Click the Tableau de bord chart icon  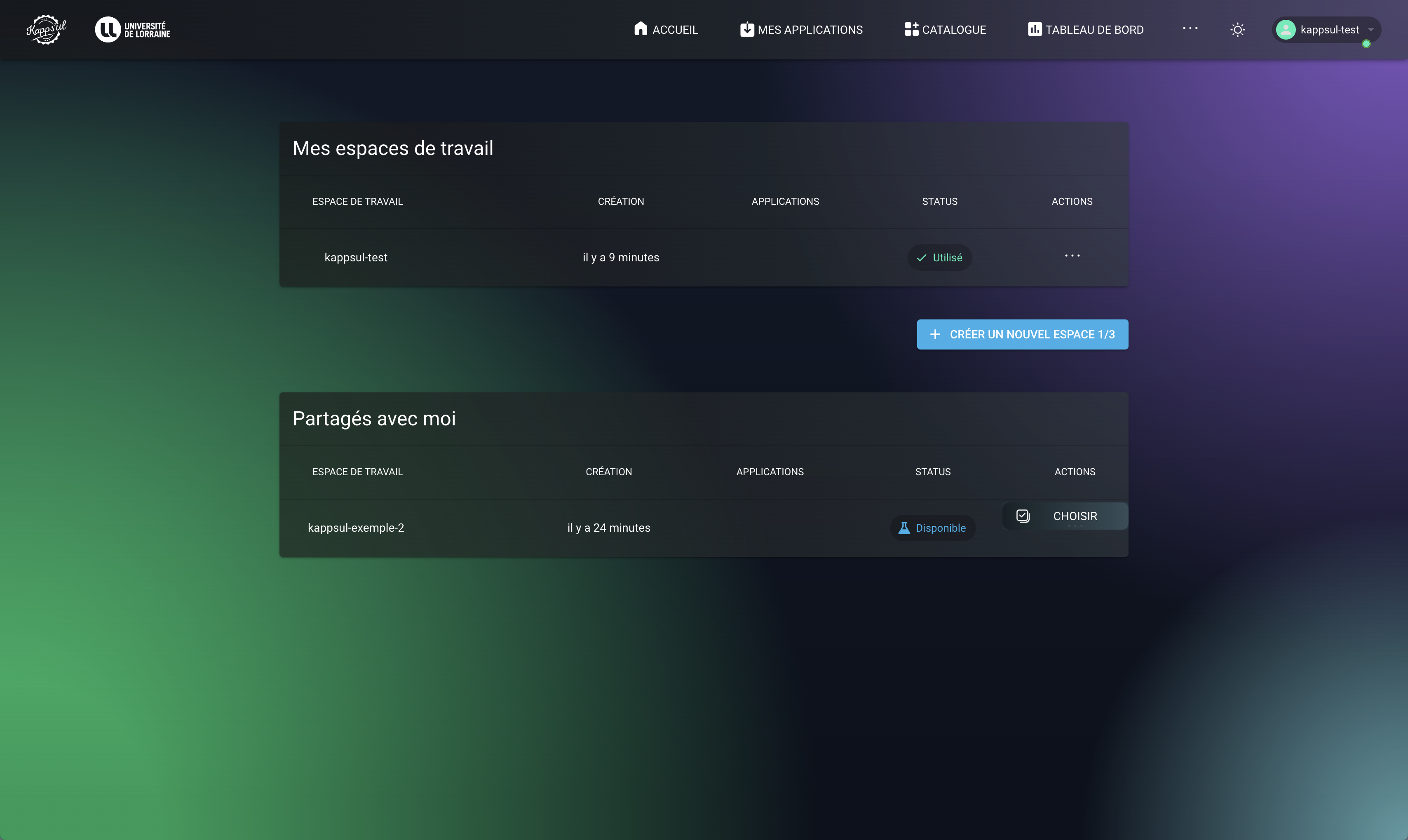pos(1034,29)
